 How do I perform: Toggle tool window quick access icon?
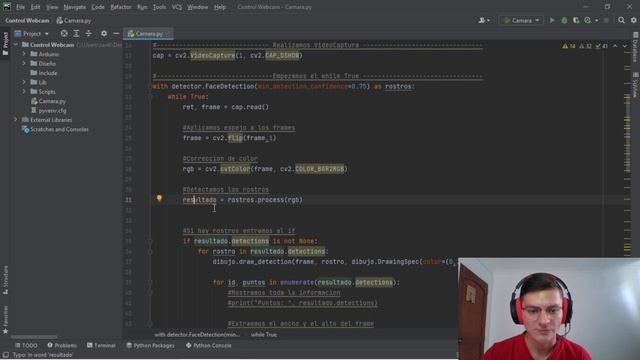(5, 355)
